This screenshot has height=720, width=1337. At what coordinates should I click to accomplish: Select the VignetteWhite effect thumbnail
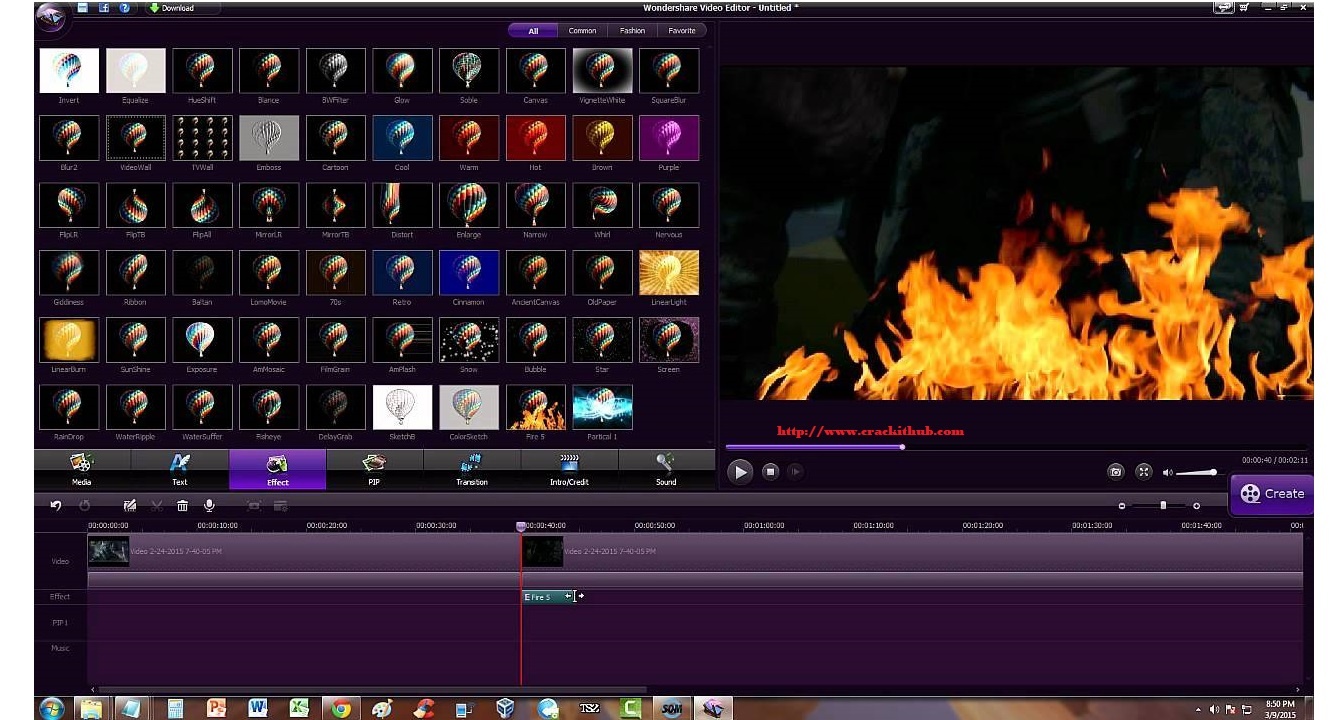click(602, 70)
